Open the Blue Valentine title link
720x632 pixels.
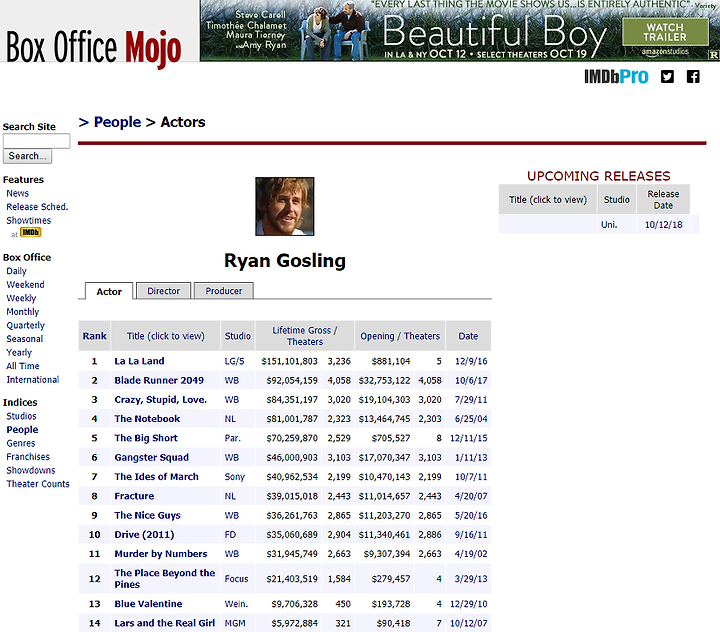click(x=148, y=604)
